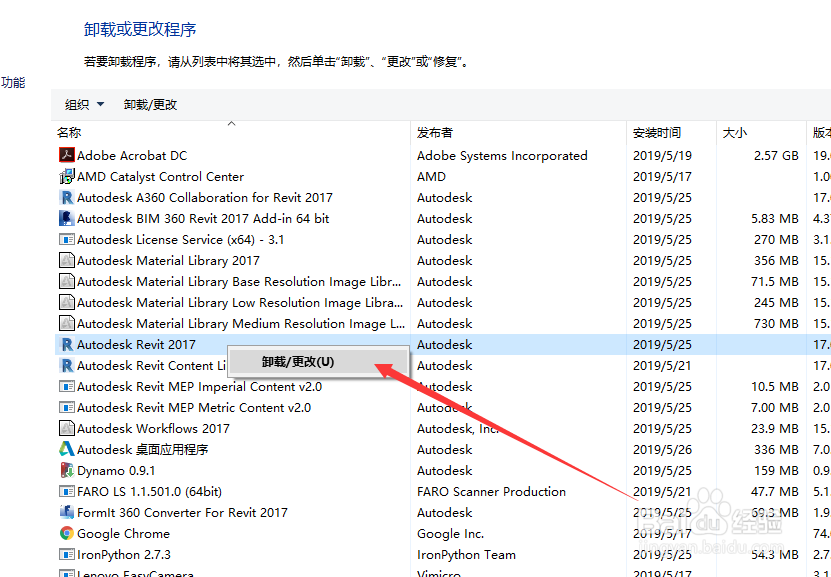
Task: Select Autodesk 桌面应用程序 entry
Action: (x=143, y=449)
